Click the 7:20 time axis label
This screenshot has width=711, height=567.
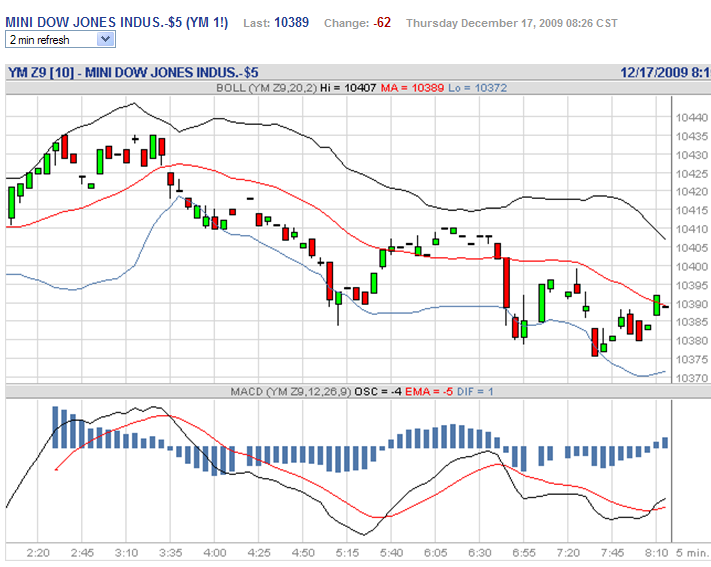point(568,553)
